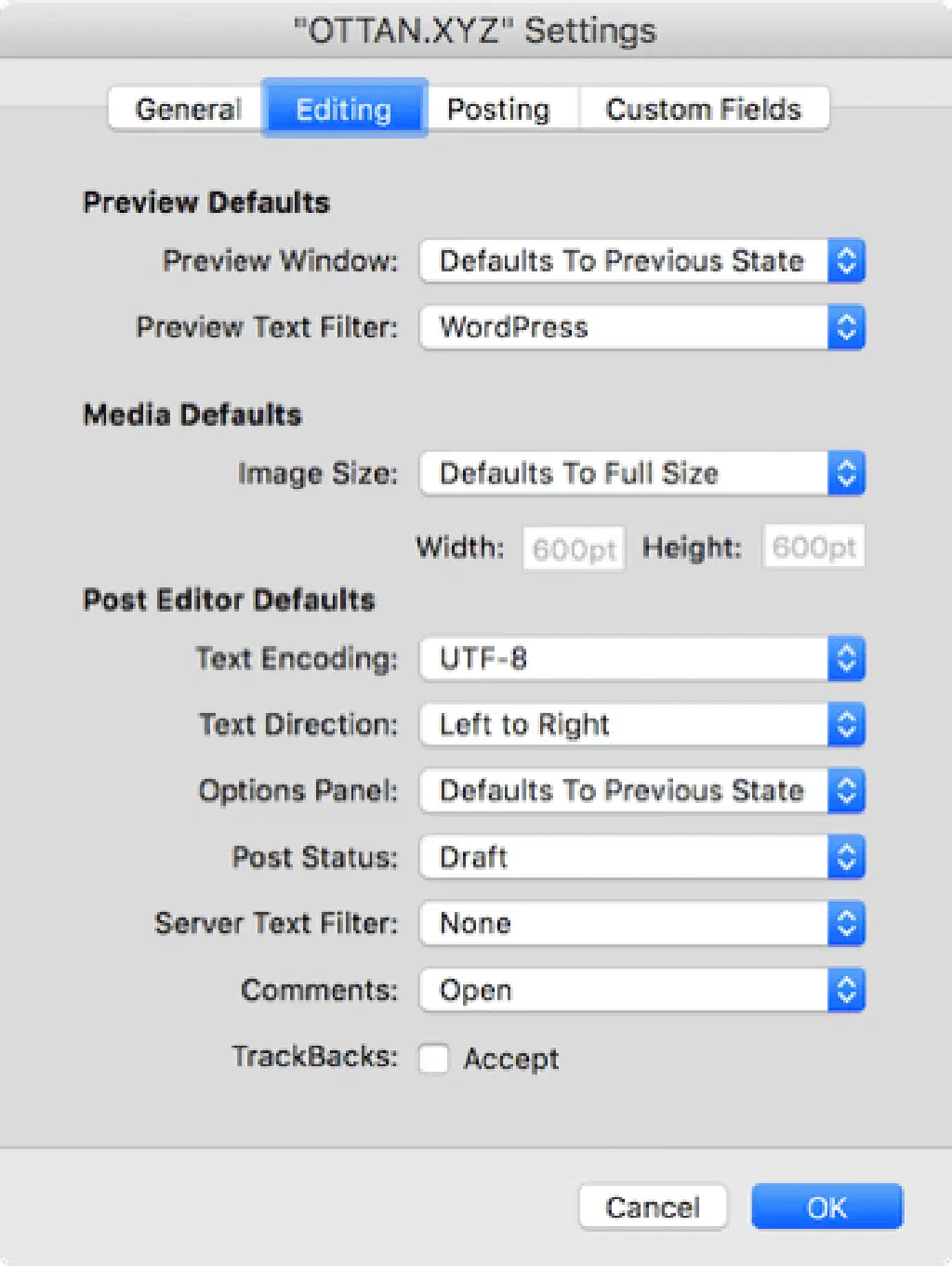Screen dimensions: 952x1266
Task: Open the Text Encoding dropdown
Action: pyautogui.click(x=641, y=659)
